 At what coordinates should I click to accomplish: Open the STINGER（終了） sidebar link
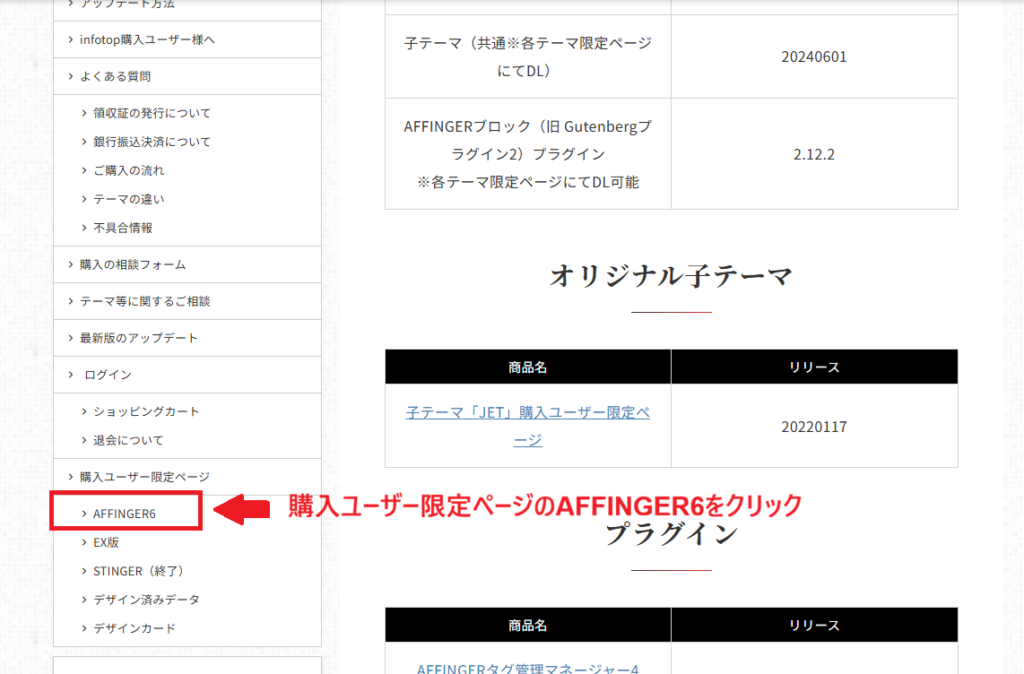[x=138, y=571]
